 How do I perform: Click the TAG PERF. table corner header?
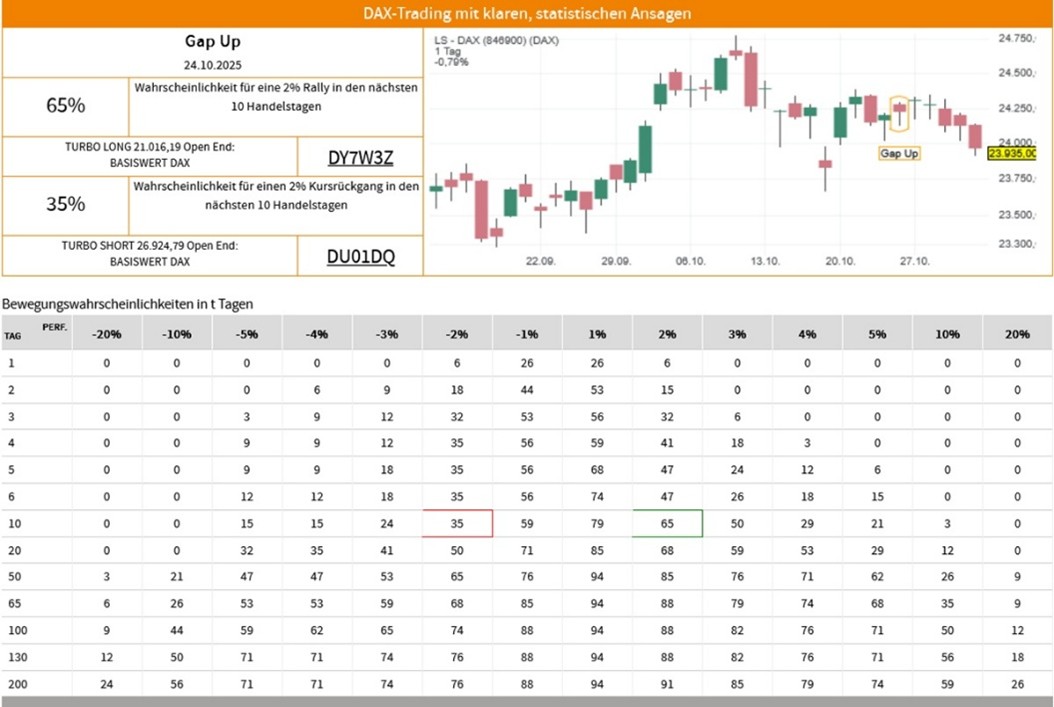pos(36,332)
